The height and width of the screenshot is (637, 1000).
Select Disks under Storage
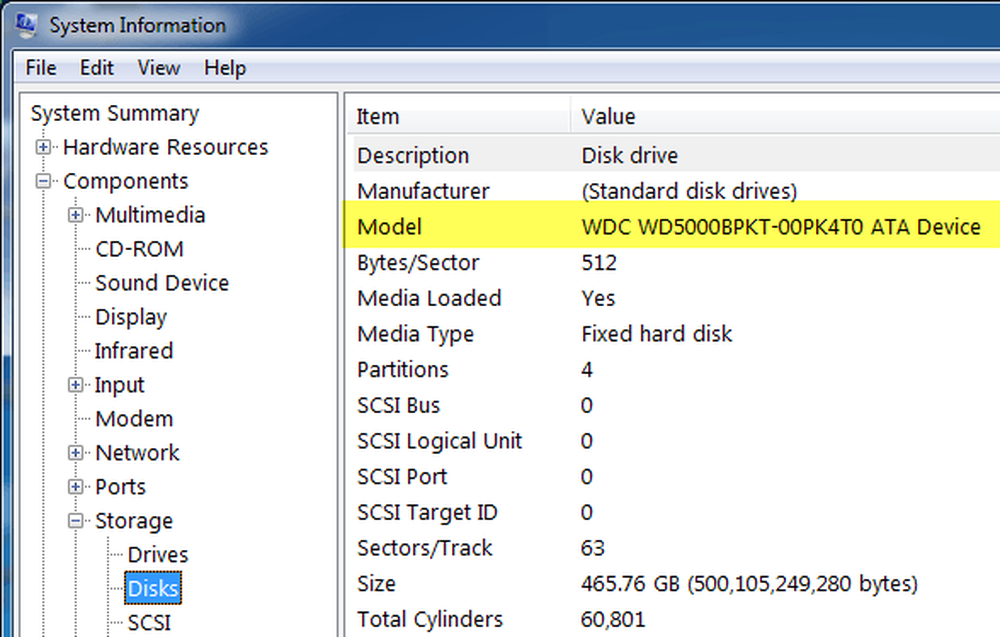(x=153, y=589)
